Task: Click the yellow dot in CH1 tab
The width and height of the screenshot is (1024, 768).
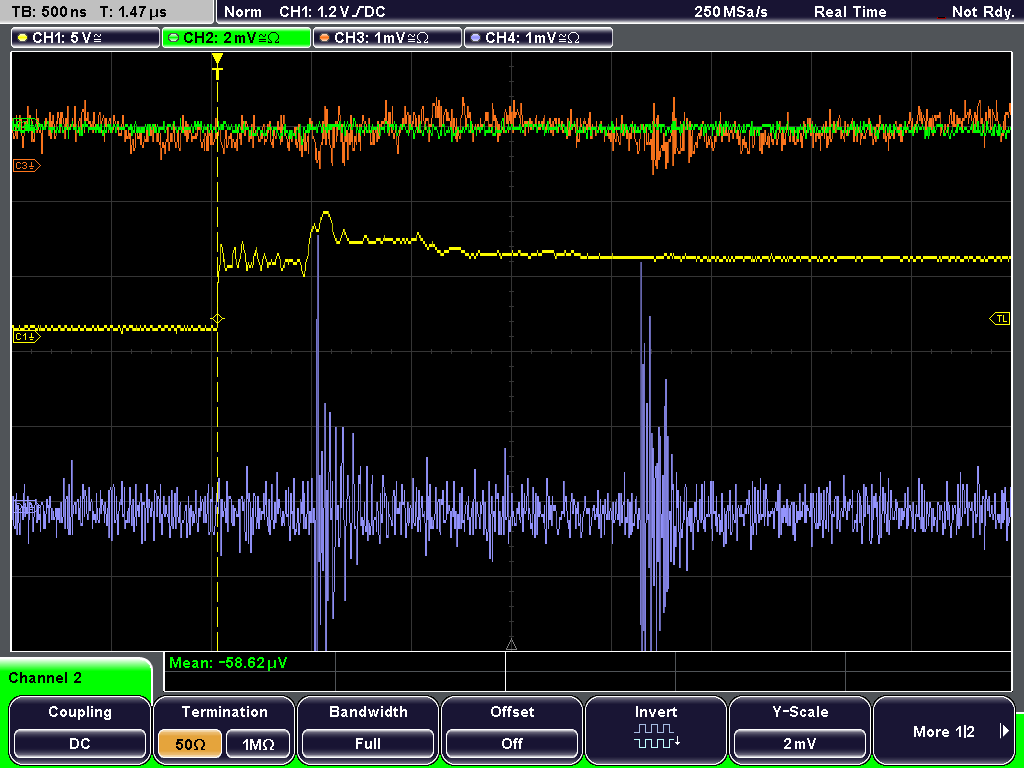Action: click(x=22, y=38)
